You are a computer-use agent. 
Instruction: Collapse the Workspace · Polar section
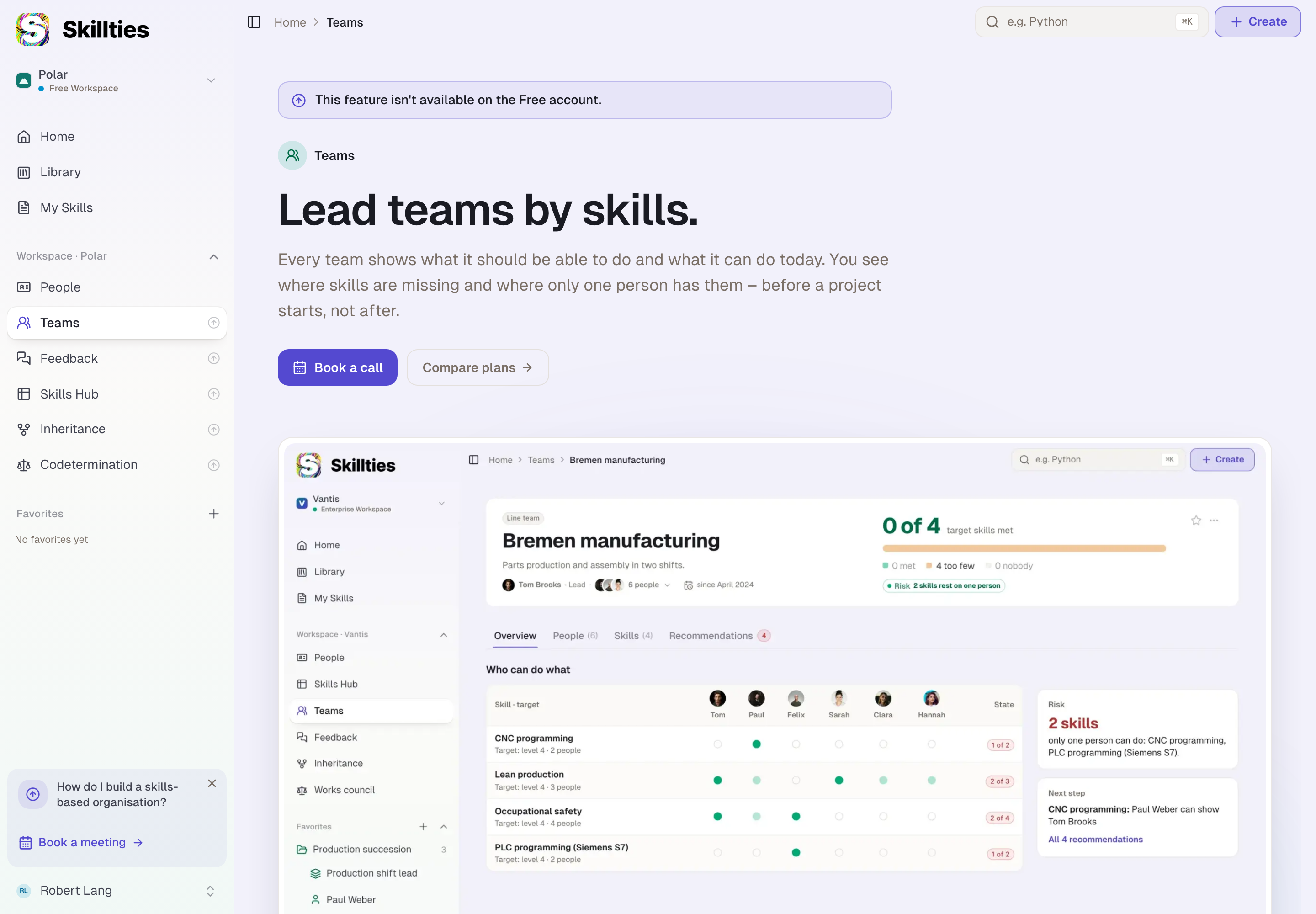pyautogui.click(x=213, y=256)
